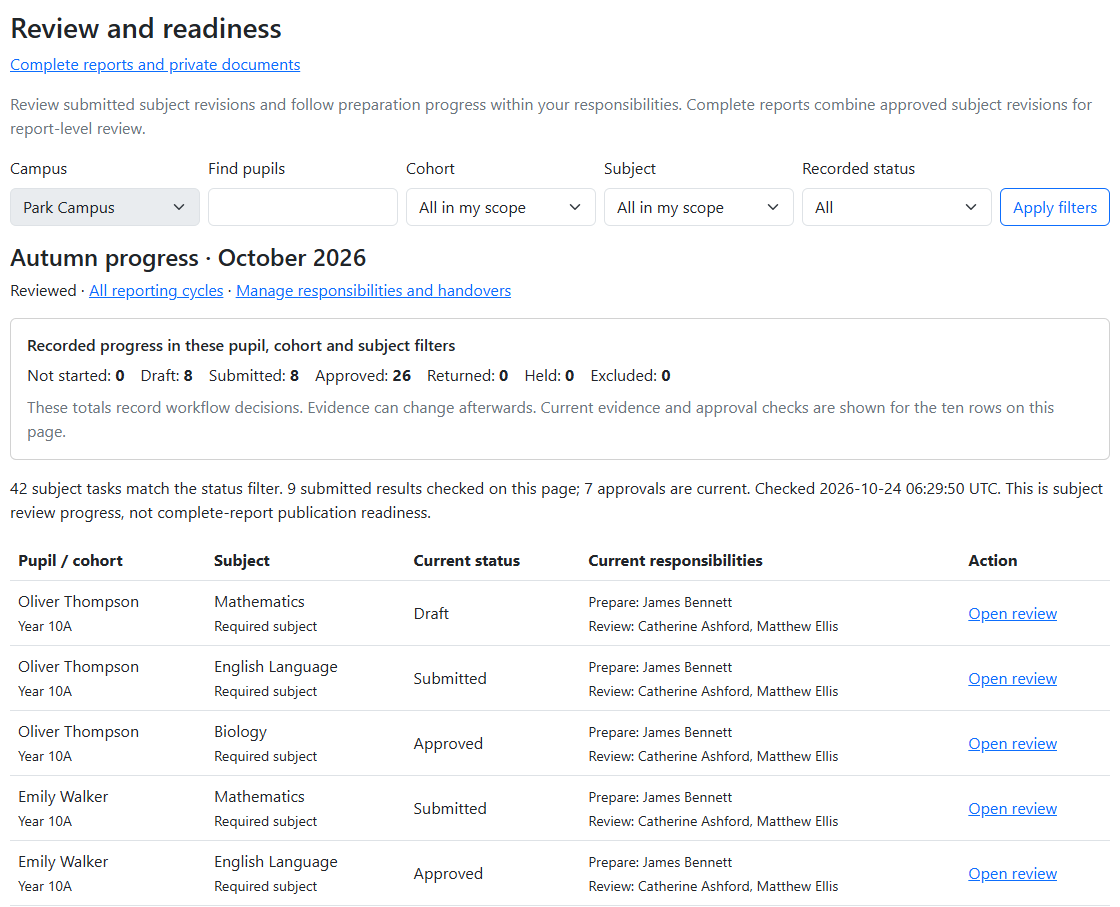Click the Pupil / cohort column header
This screenshot has width=1120, height=907.
coord(71,561)
